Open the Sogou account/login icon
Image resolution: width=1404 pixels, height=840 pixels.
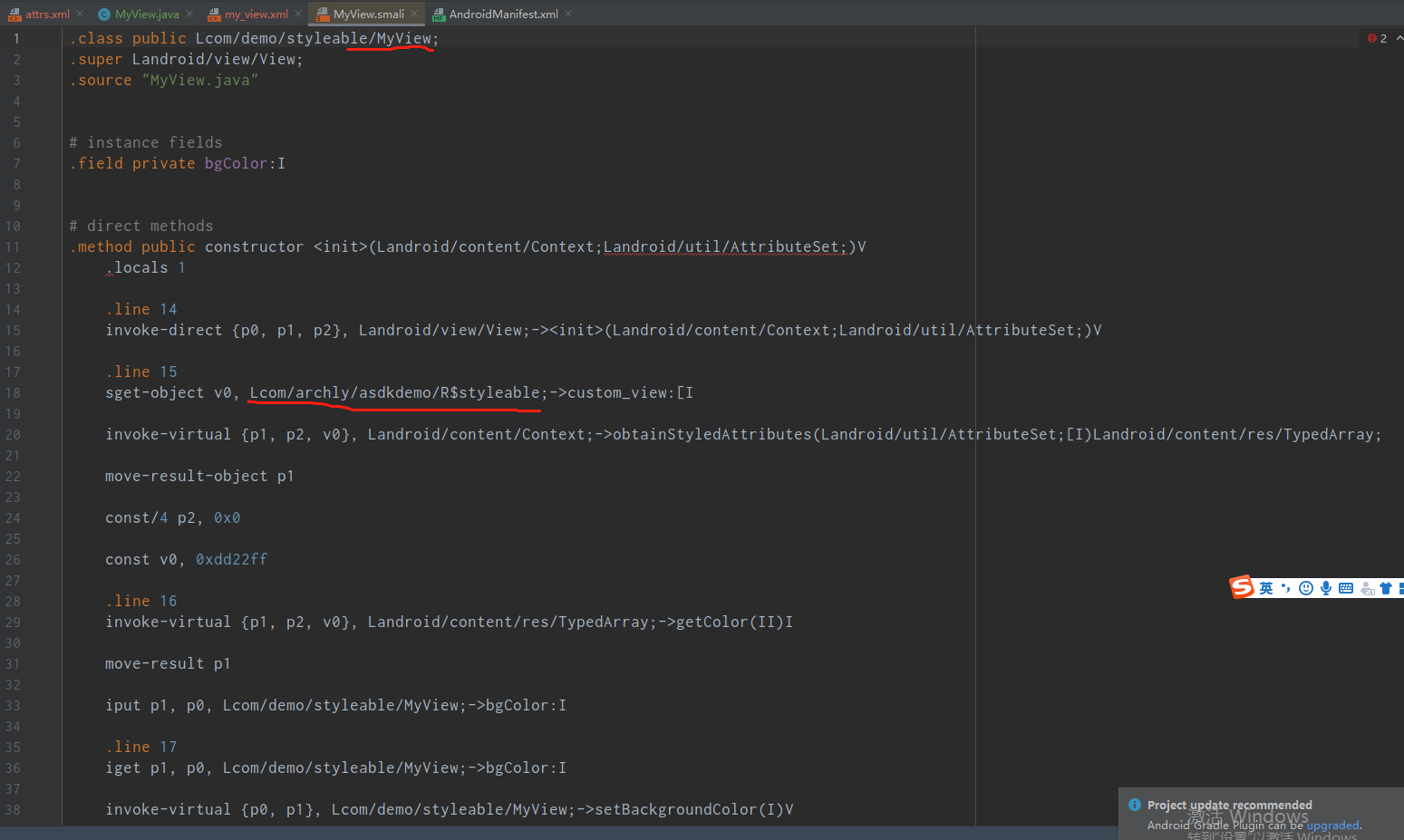(x=1366, y=587)
